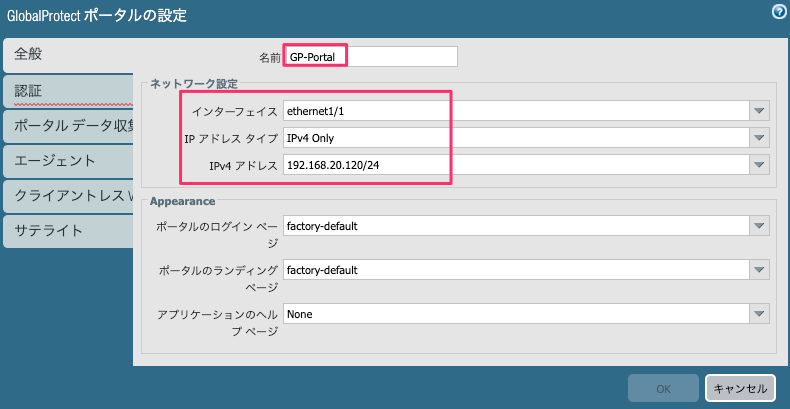Click the None help page field

[516, 314]
